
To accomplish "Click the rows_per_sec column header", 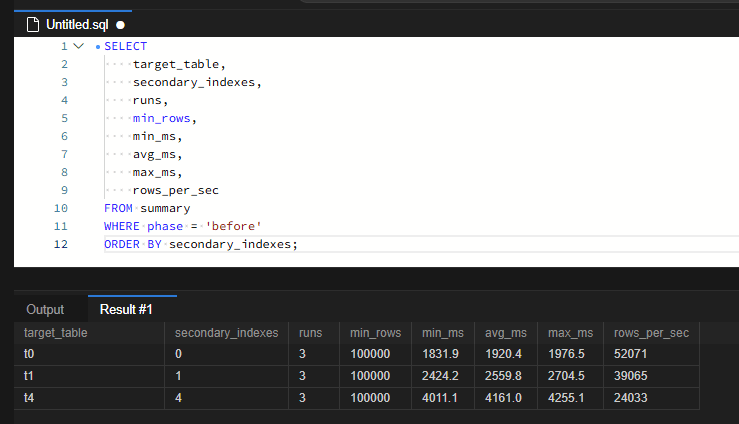I will point(651,333).
